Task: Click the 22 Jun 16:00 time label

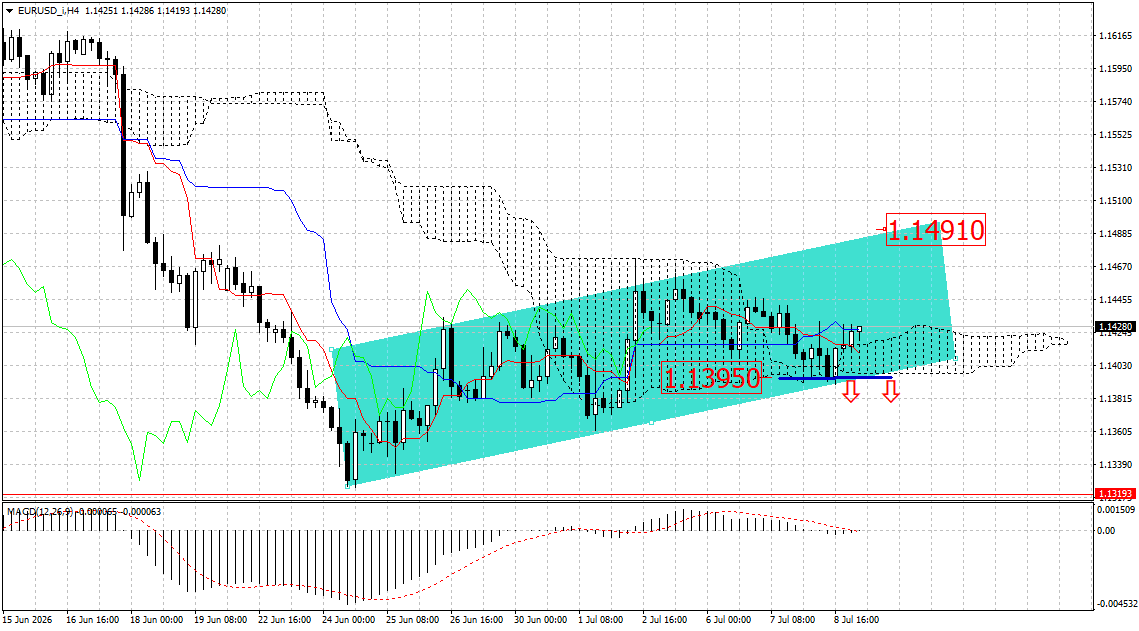Action: pos(285,620)
